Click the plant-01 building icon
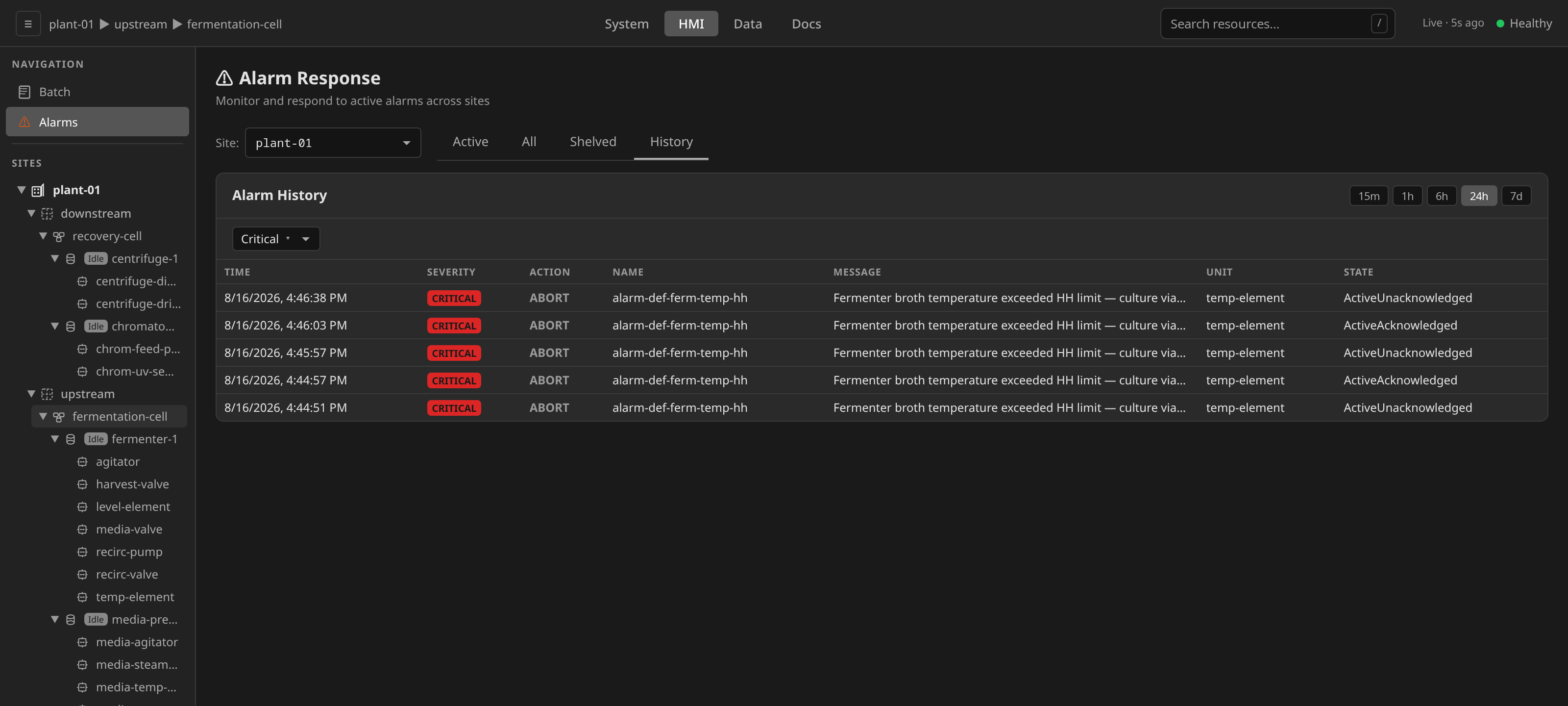 point(38,190)
